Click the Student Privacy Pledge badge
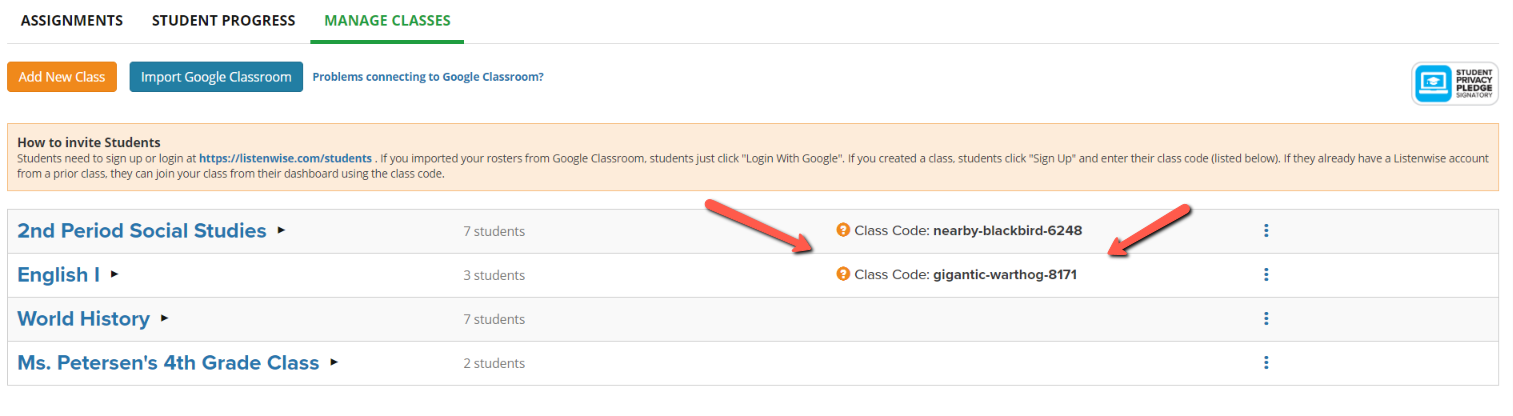 (1455, 84)
